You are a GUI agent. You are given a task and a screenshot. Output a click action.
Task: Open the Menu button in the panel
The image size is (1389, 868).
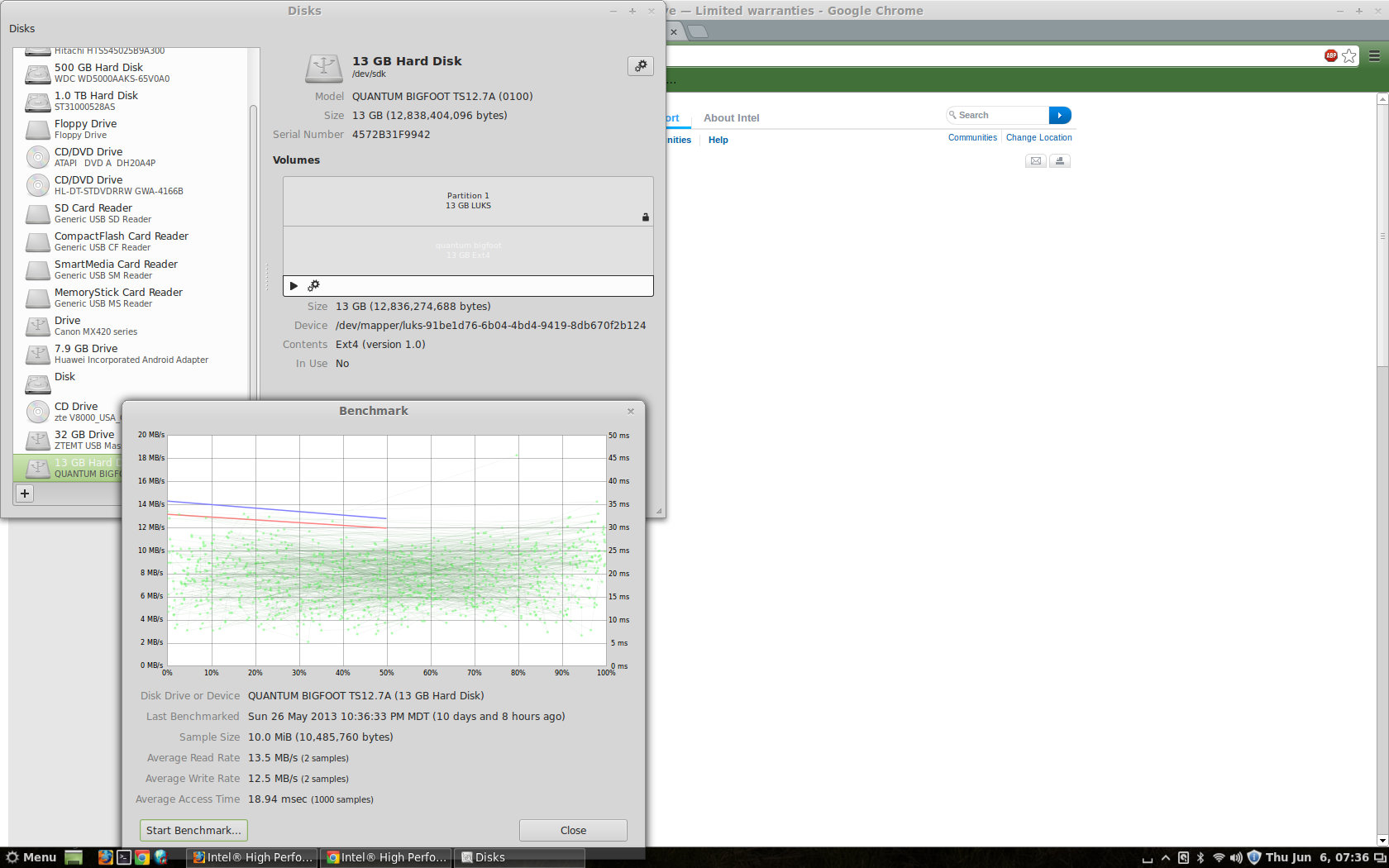[31, 857]
